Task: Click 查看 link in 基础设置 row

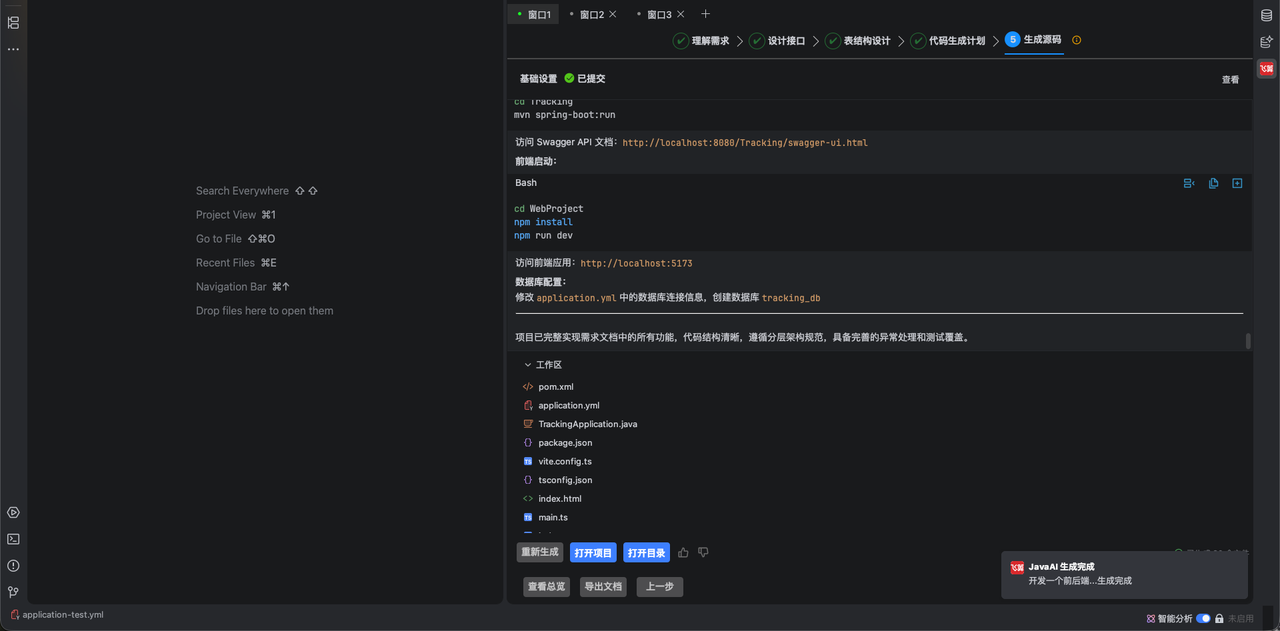Action: click(x=1230, y=80)
